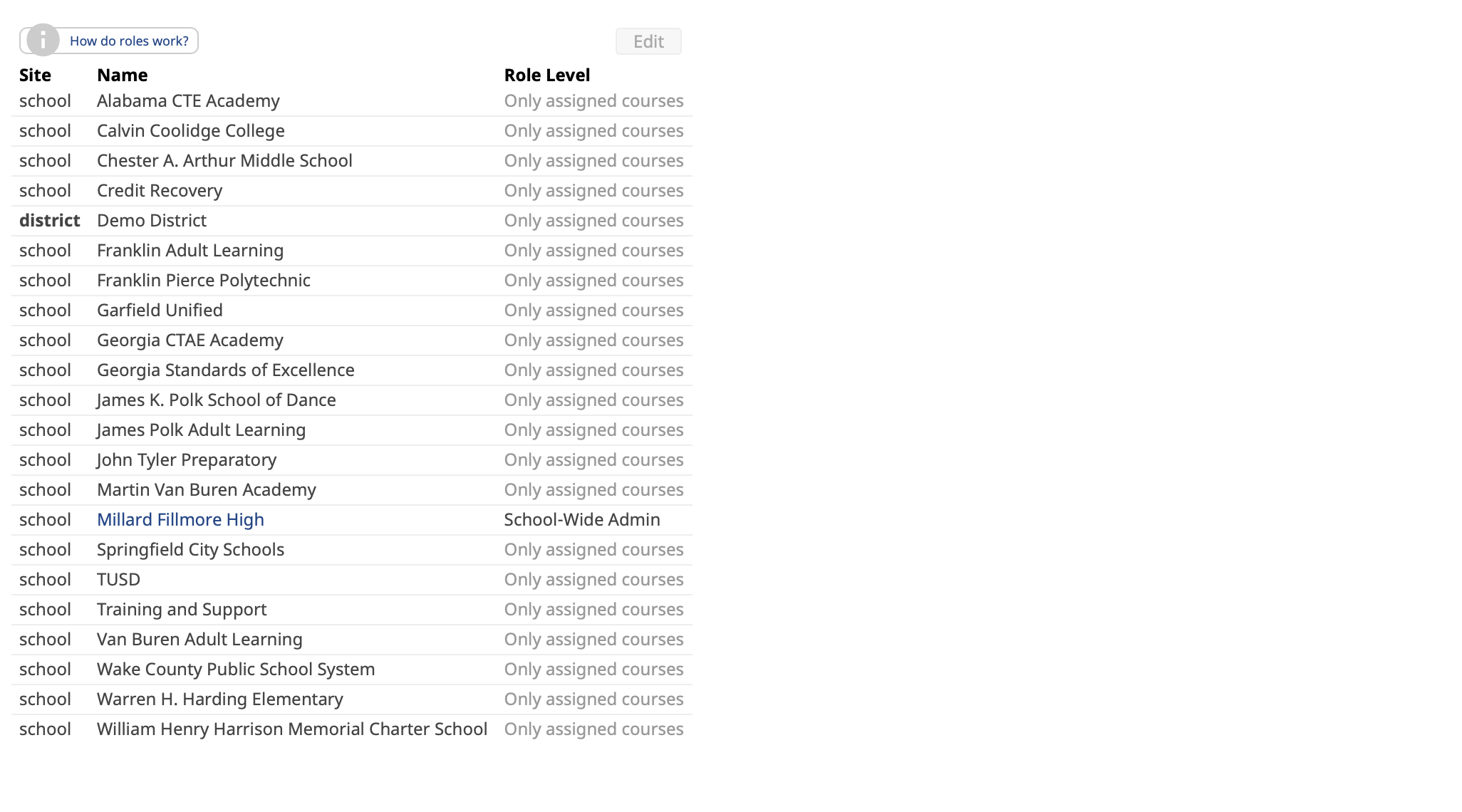Select Chester A. Arthur Middle School
This screenshot has height=812, width=1462.
[x=224, y=161]
